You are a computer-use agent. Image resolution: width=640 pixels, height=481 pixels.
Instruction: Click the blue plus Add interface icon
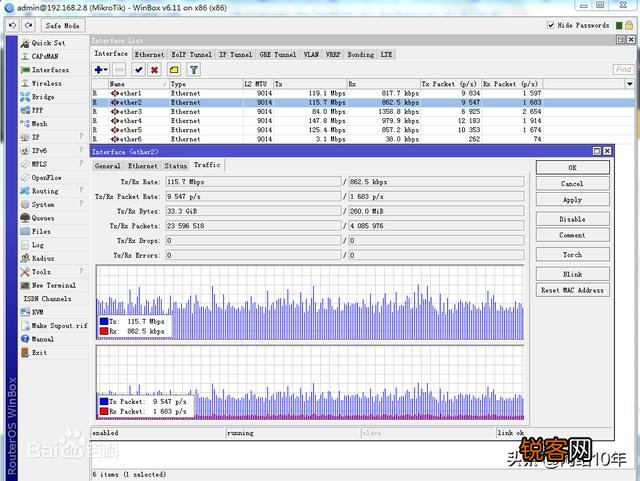pyautogui.click(x=99, y=70)
